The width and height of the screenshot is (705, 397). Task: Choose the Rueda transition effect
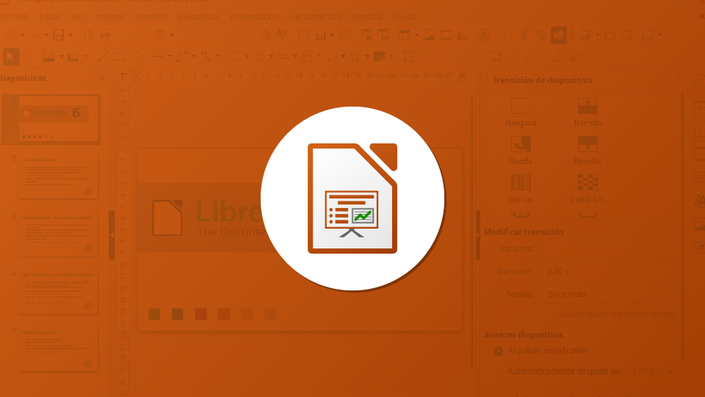pos(521,151)
